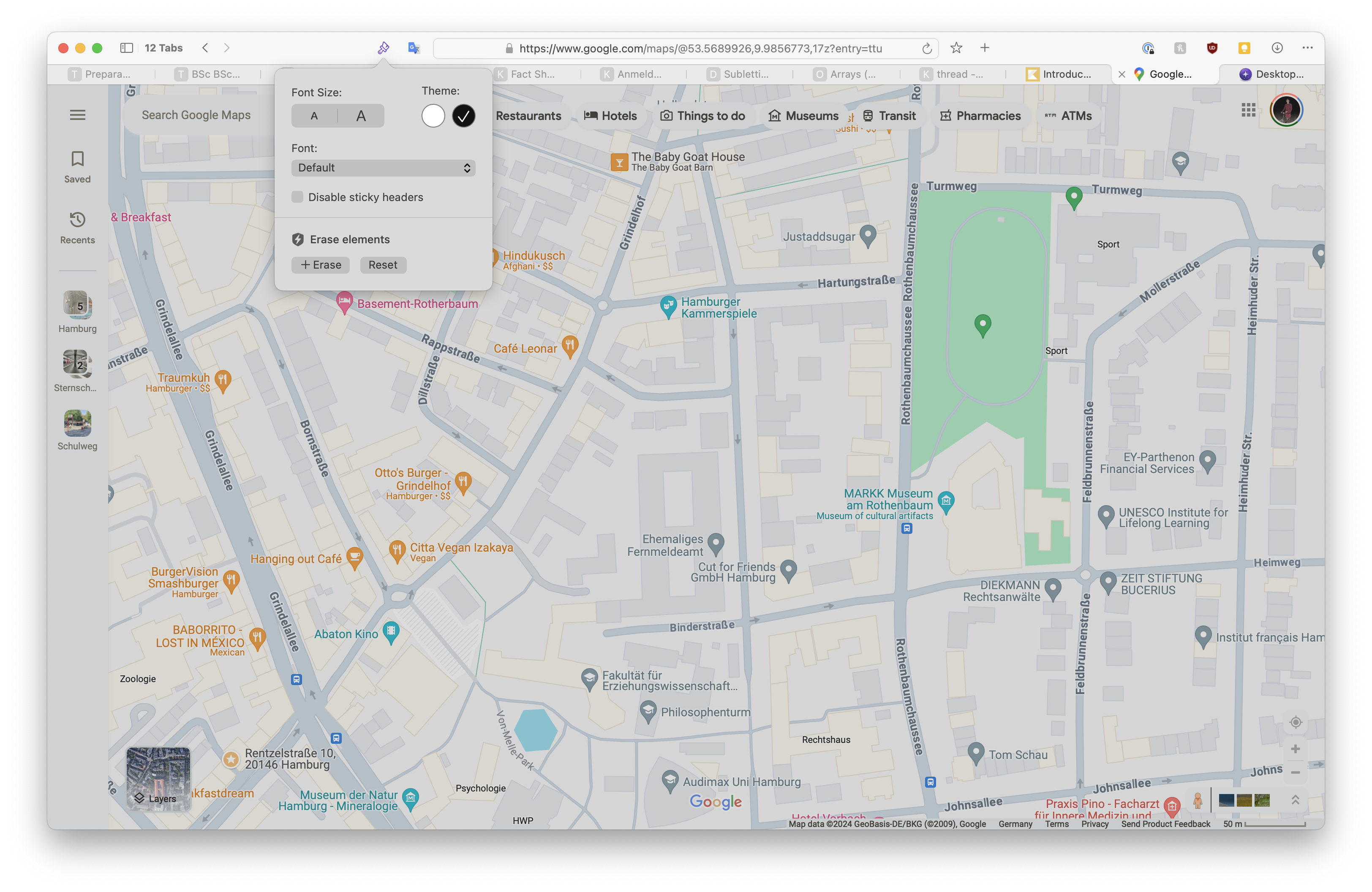Open the Google apps grid
1372x892 pixels.
(x=1248, y=110)
